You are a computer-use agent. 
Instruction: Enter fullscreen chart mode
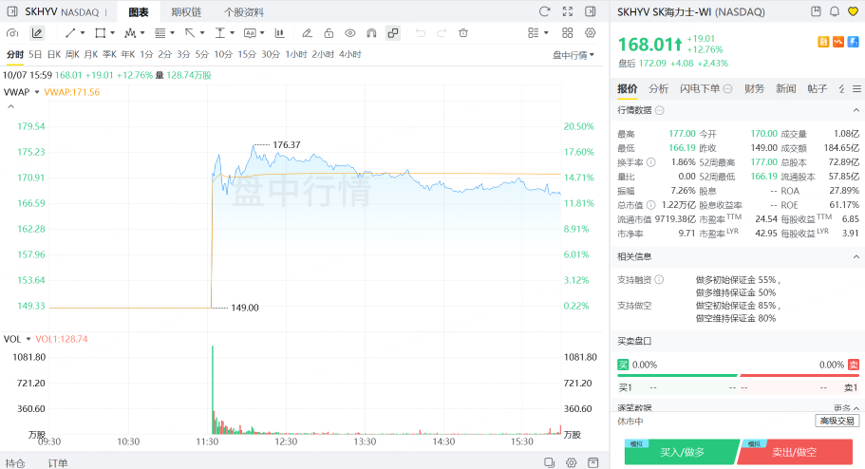tap(568, 12)
